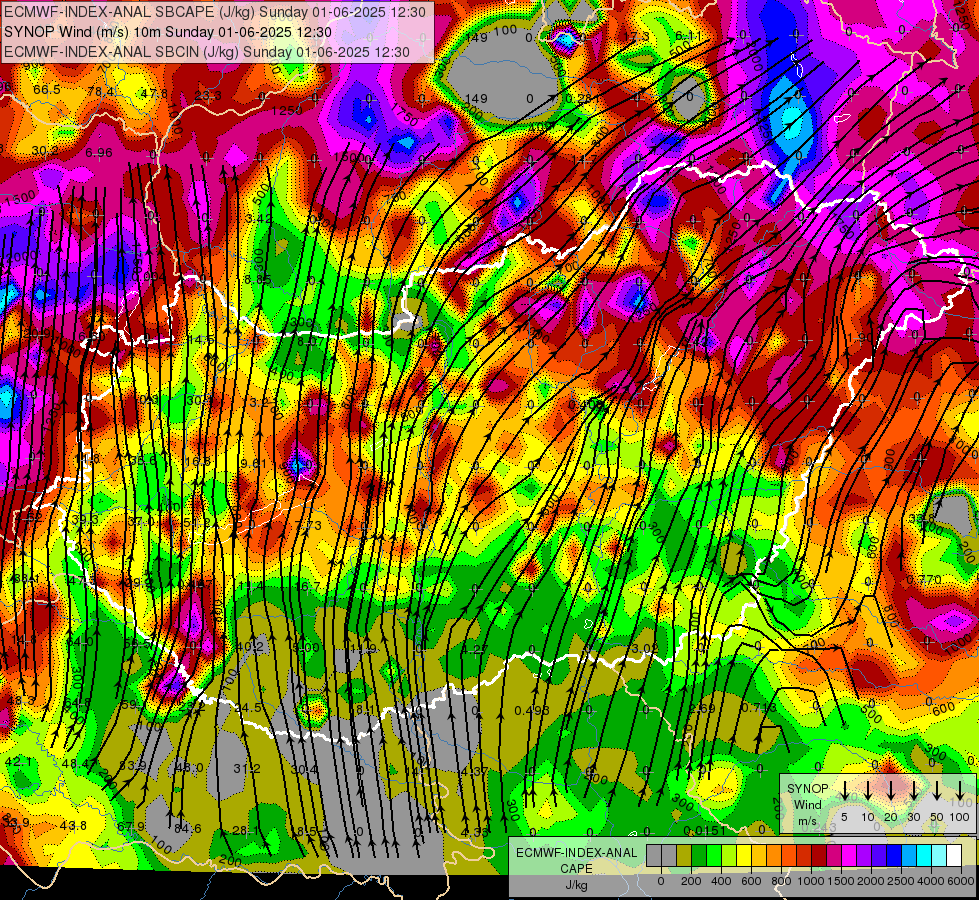Click the 10 m/s wind arrow in legend
Viewport: 979px width, 900px height.
click(868, 791)
